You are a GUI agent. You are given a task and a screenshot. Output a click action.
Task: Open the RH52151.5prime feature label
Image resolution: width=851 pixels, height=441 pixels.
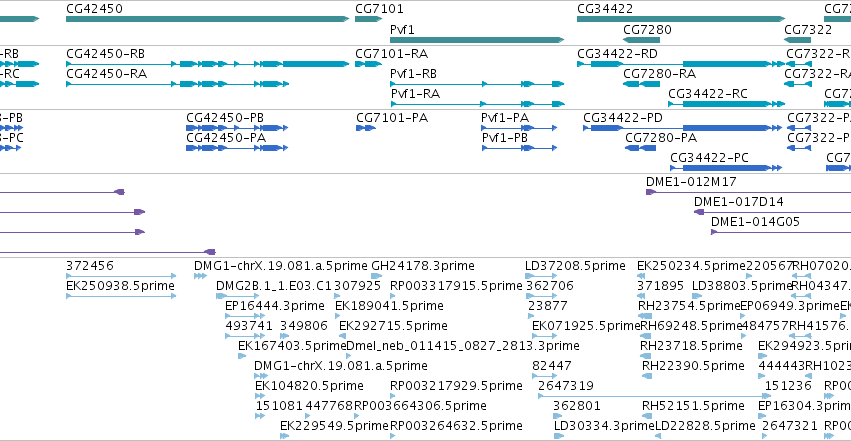[x=694, y=406]
